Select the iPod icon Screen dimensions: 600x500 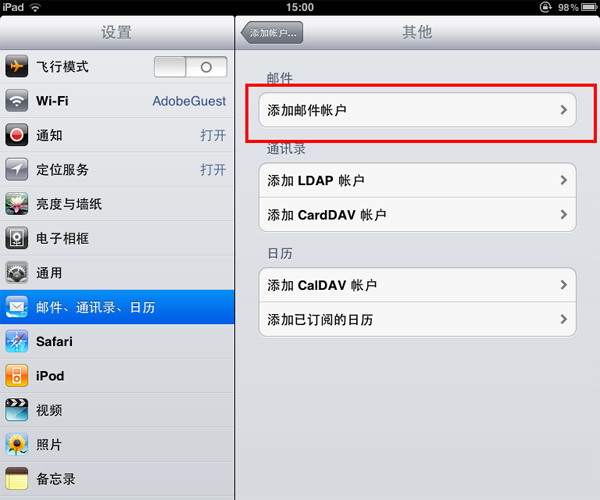point(16,376)
